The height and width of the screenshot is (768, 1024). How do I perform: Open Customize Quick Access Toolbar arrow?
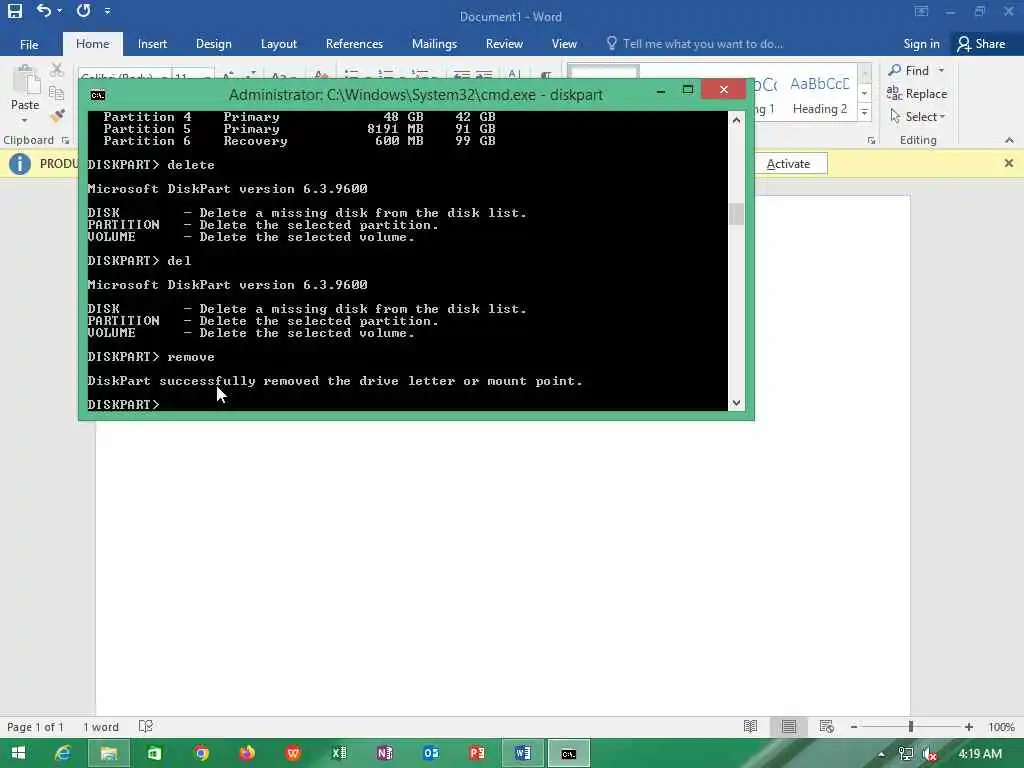click(x=107, y=11)
